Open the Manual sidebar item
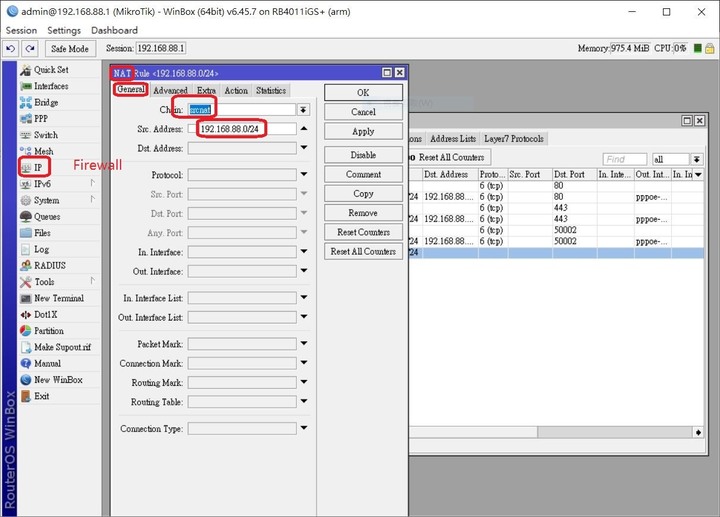The height and width of the screenshot is (517, 720). click(x=47, y=364)
